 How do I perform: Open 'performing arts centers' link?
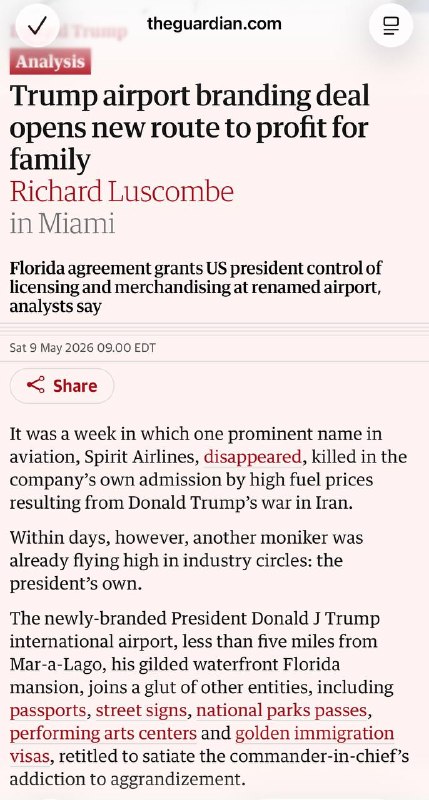point(103,734)
